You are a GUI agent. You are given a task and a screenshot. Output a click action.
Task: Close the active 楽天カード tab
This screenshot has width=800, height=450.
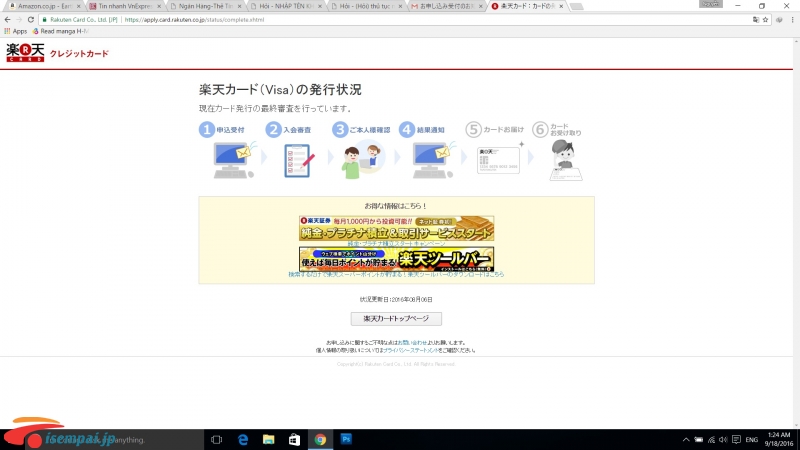pyautogui.click(x=561, y=6)
